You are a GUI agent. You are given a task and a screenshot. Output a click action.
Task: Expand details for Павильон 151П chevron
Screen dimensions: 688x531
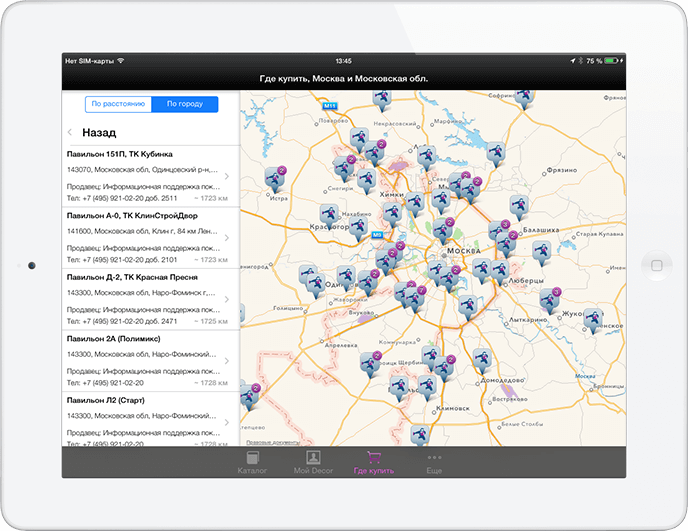pyautogui.click(x=227, y=177)
